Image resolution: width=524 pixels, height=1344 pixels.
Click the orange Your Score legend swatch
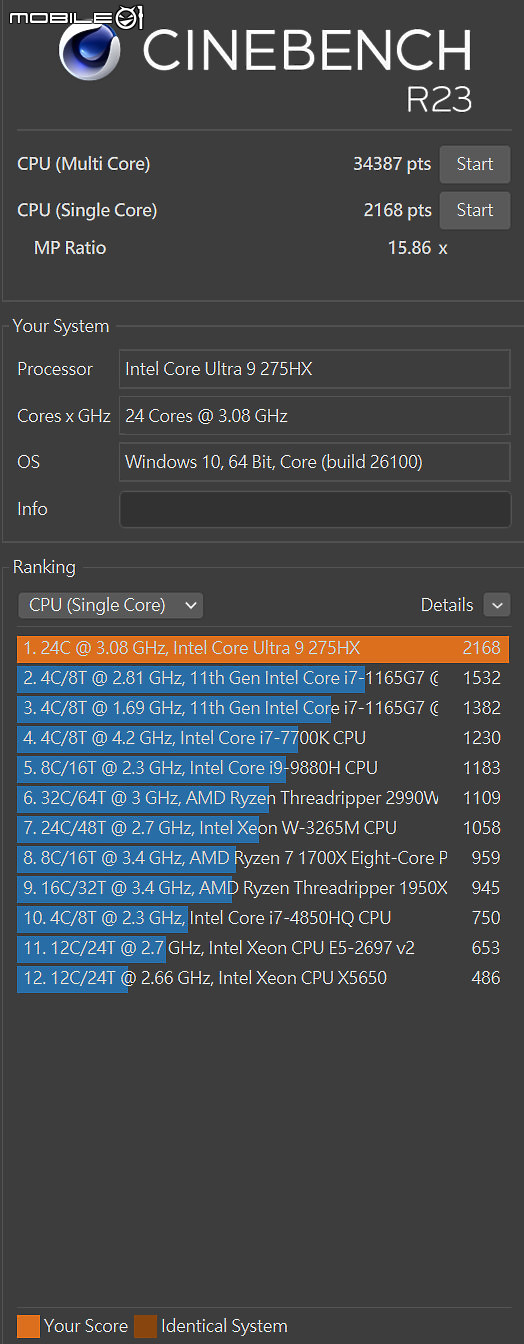(x=28, y=1326)
